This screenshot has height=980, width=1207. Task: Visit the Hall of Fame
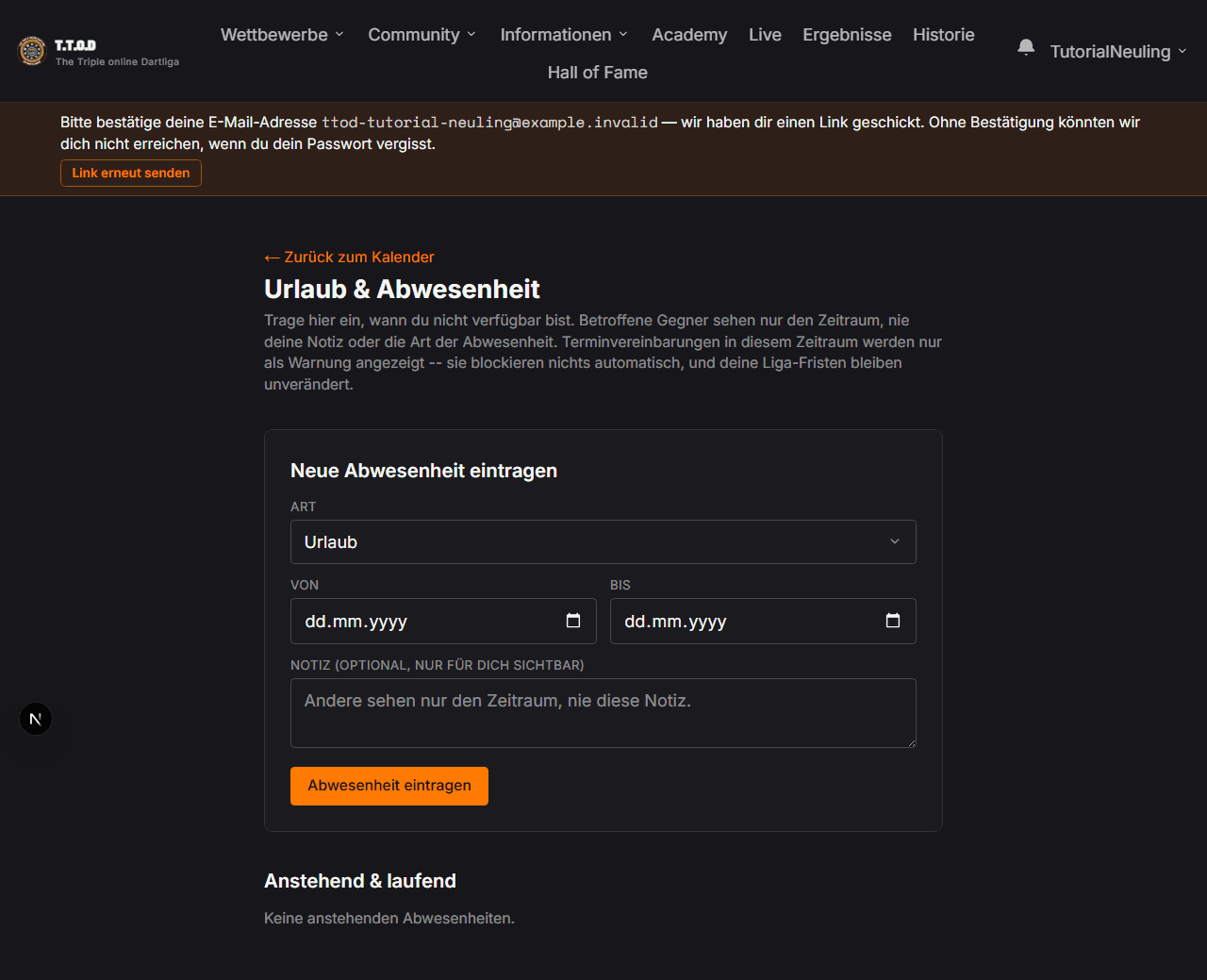tap(598, 73)
